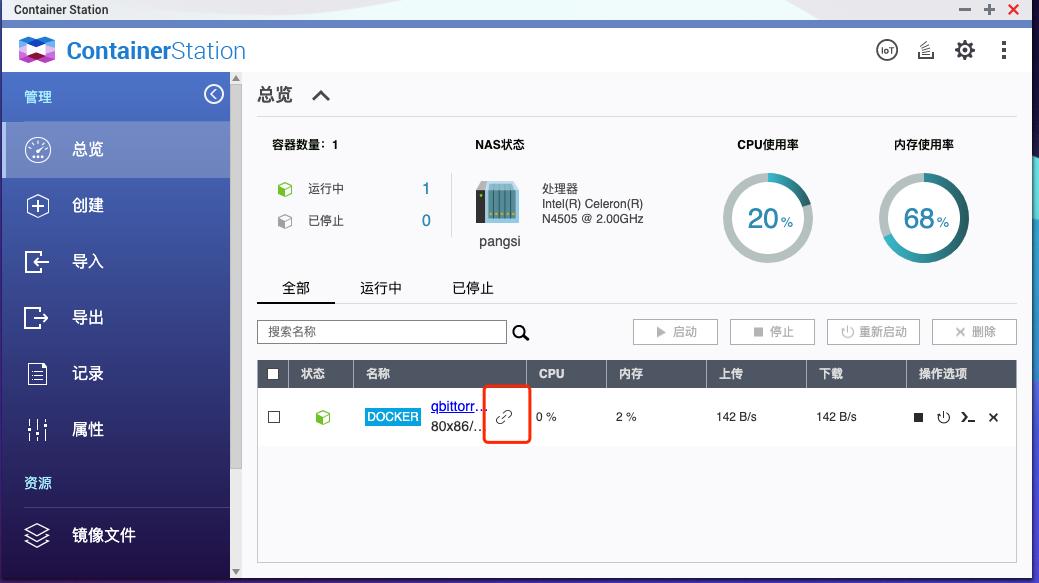This screenshot has height=583, width=1039.
Task: Open the qbittorrent container terminal console
Action: (967, 417)
